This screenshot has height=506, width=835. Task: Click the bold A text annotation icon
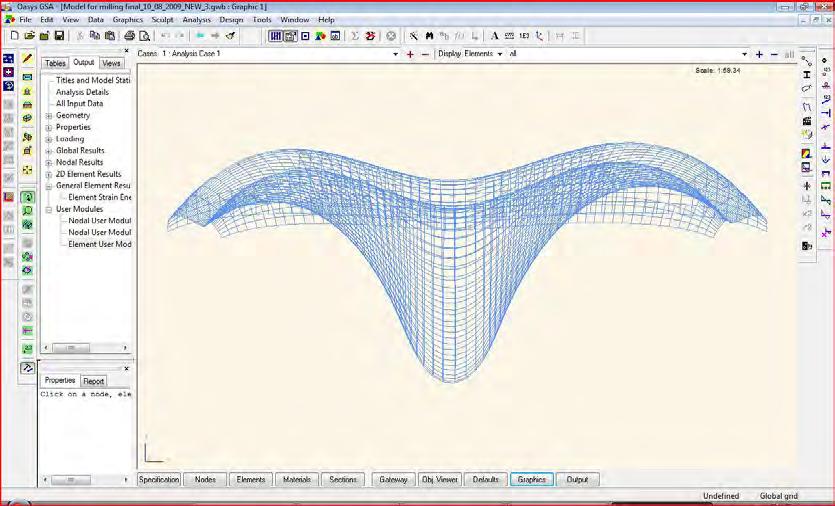[x=494, y=35]
